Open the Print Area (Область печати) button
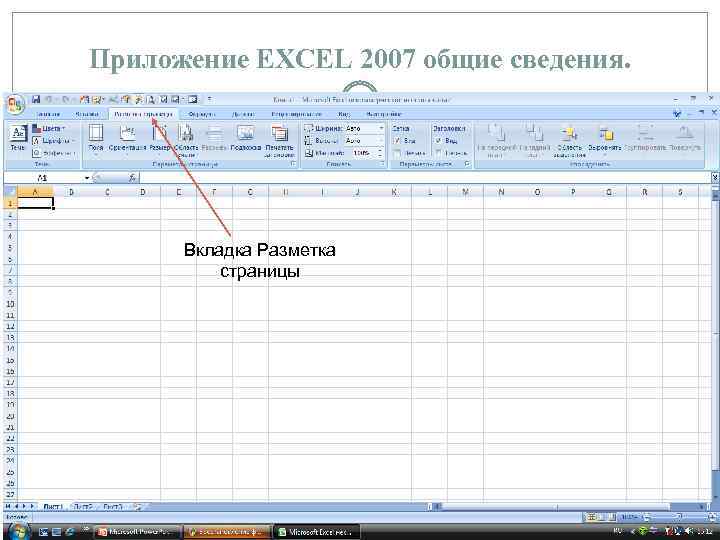 coord(186,141)
